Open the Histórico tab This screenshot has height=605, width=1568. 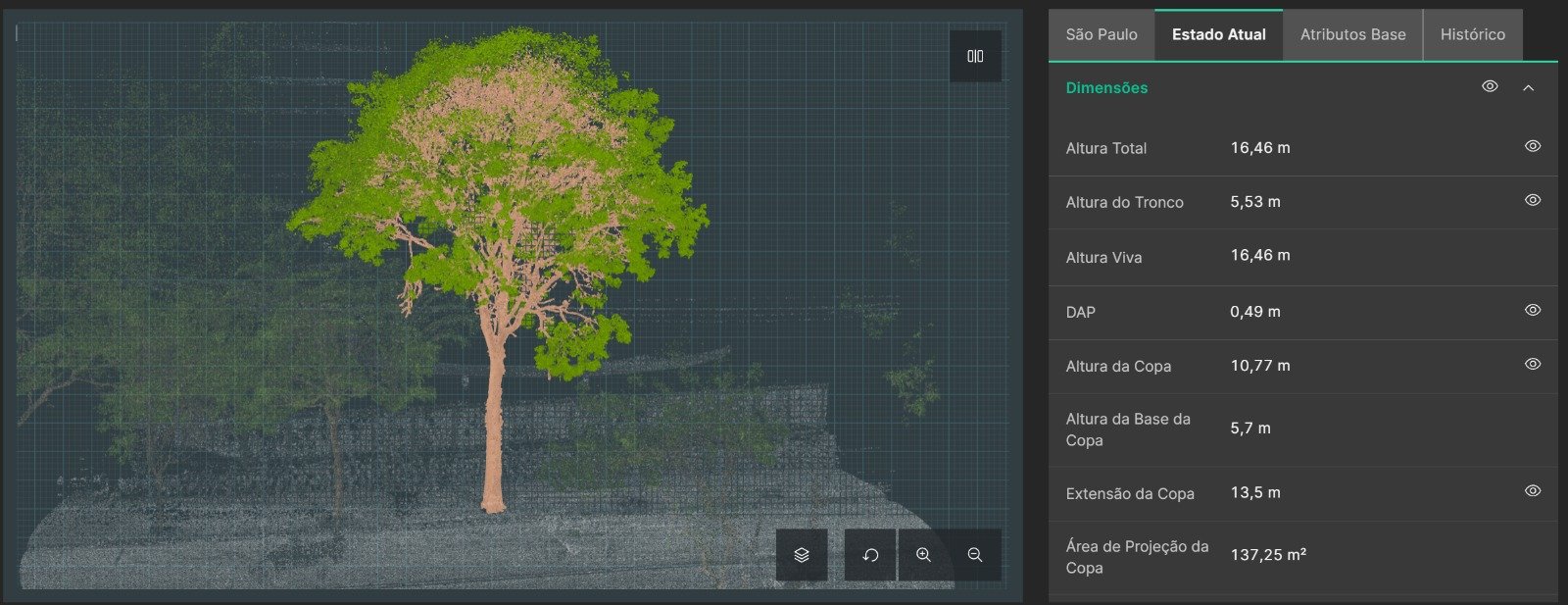pyautogui.click(x=1473, y=34)
